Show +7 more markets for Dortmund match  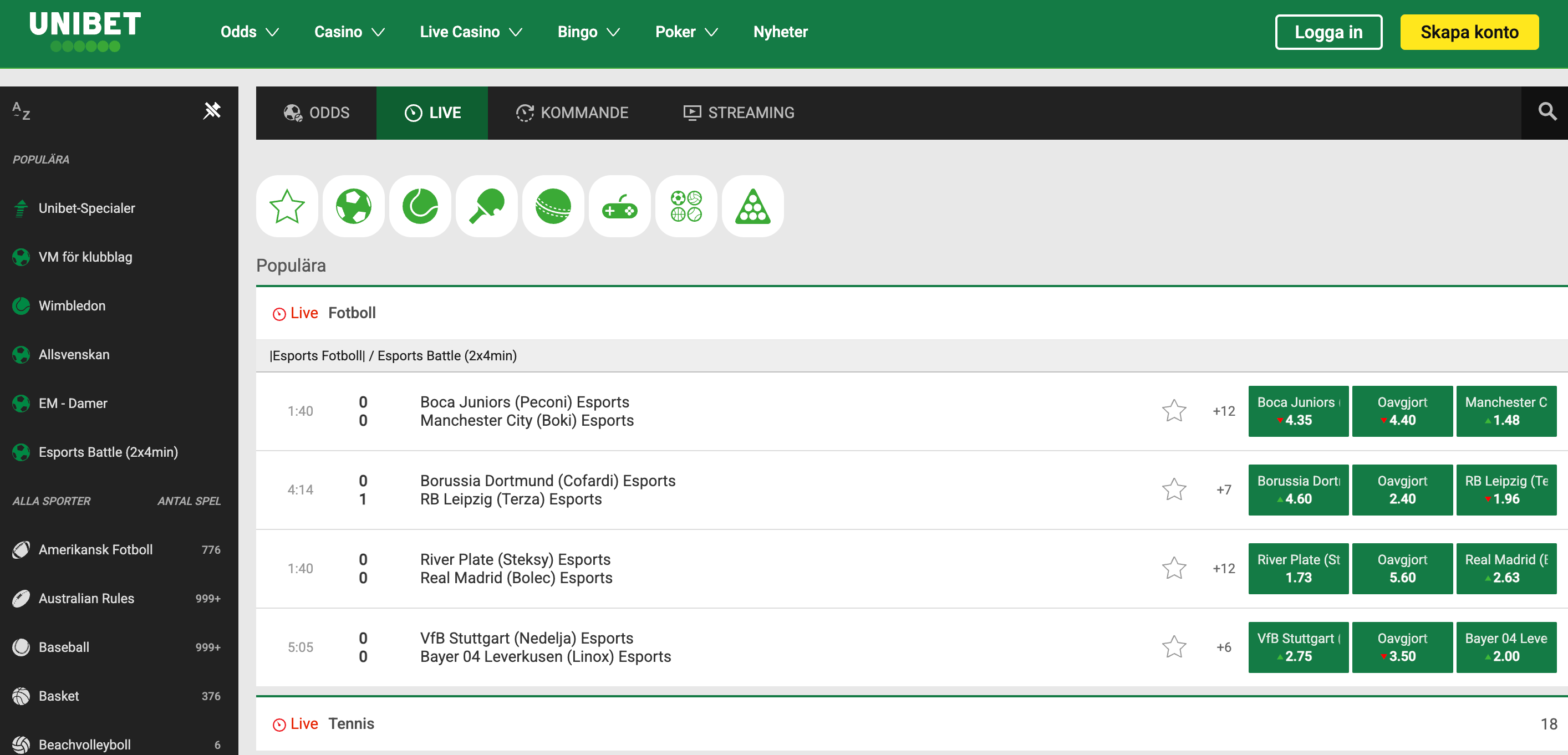1224,489
